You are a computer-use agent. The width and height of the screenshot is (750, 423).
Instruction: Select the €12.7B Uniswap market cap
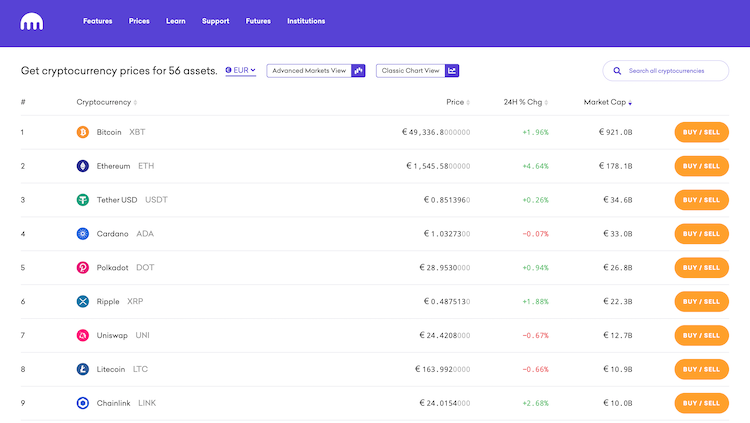point(618,335)
